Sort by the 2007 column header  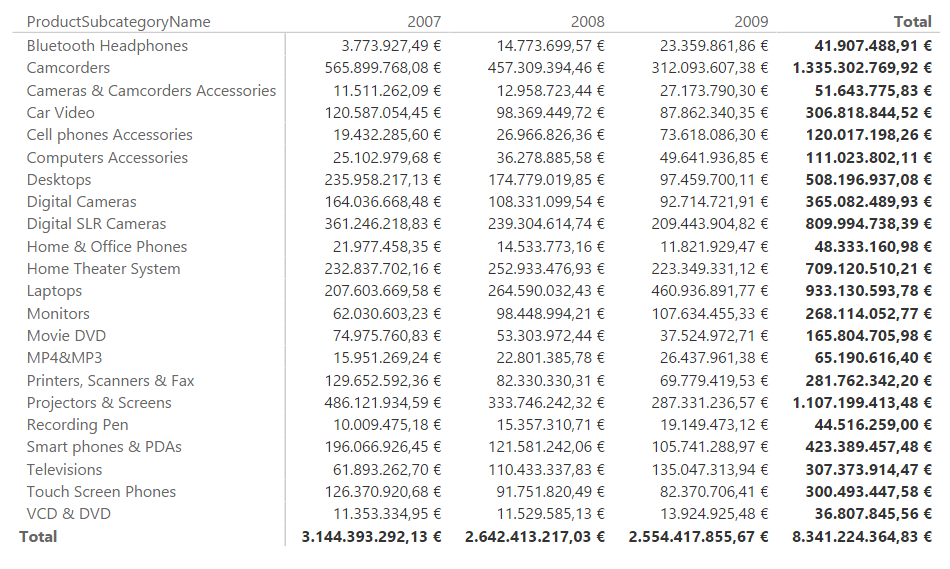click(424, 22)
